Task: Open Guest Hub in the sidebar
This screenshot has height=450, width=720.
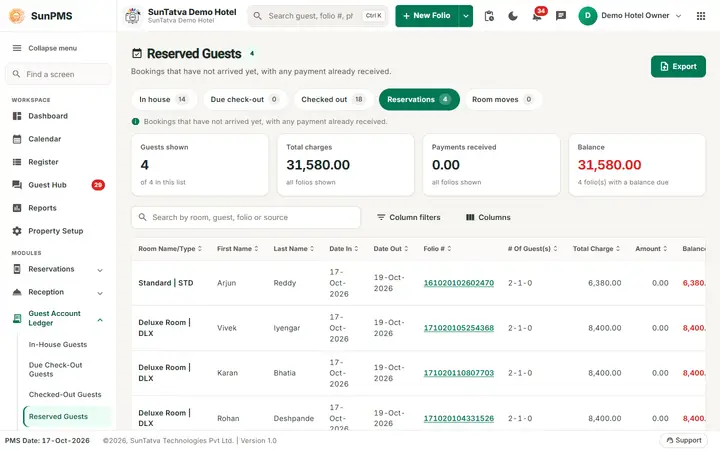Action: click(x=58, y=185)
